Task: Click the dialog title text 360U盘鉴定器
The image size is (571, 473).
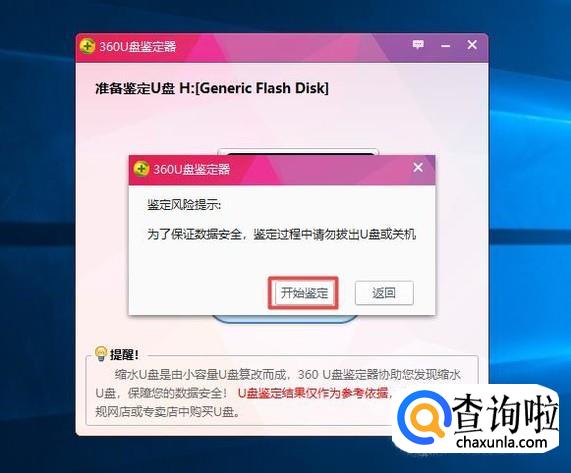Action: (192, 169)
